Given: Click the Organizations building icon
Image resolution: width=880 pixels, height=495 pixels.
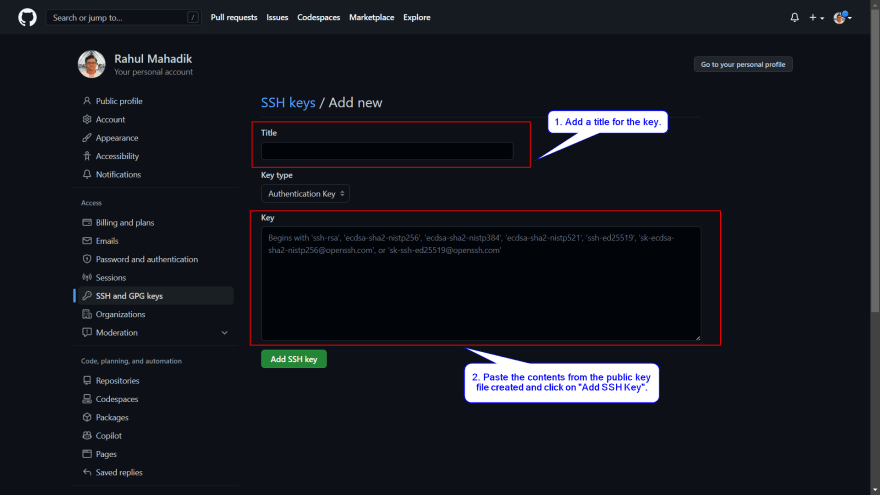Looking at the screenshot, I should click(x=87, y=314).
